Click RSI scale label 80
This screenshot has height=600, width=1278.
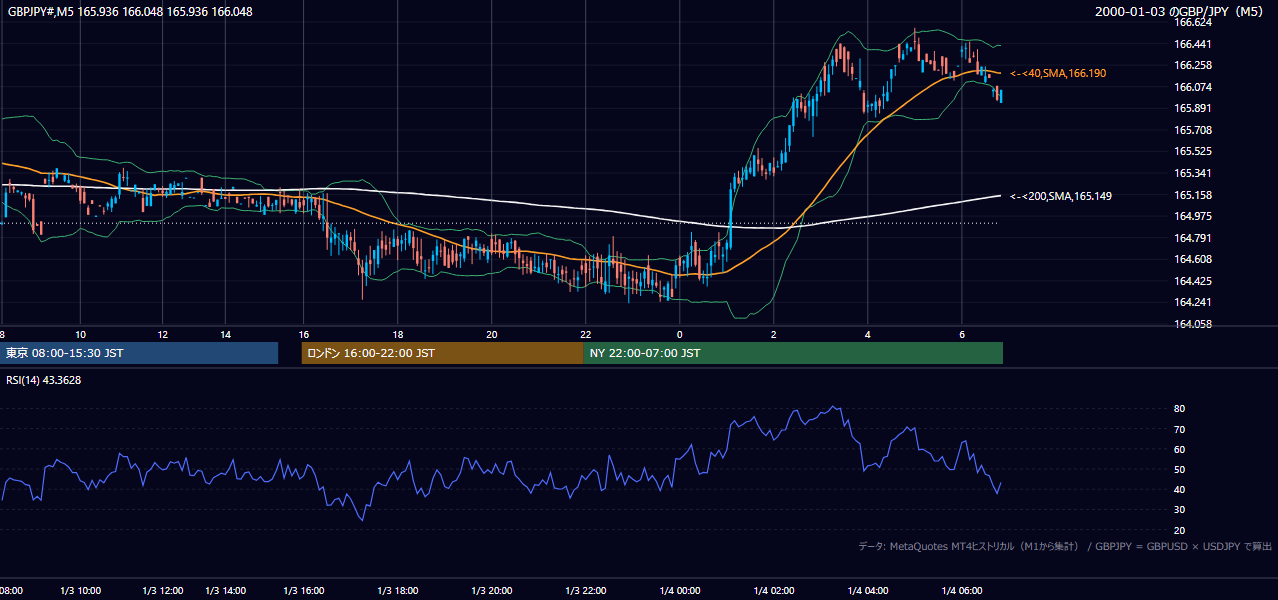[x=1179, y=409]
